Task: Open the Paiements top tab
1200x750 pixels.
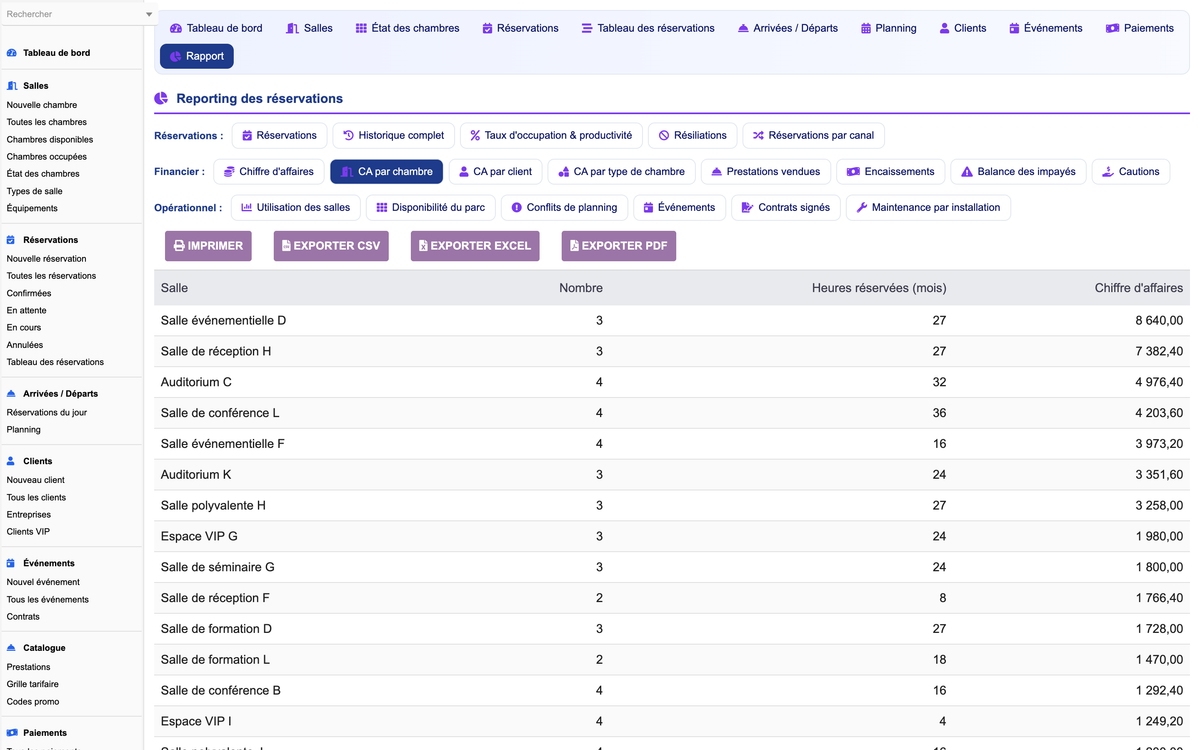Action: tap(1140, 28)
